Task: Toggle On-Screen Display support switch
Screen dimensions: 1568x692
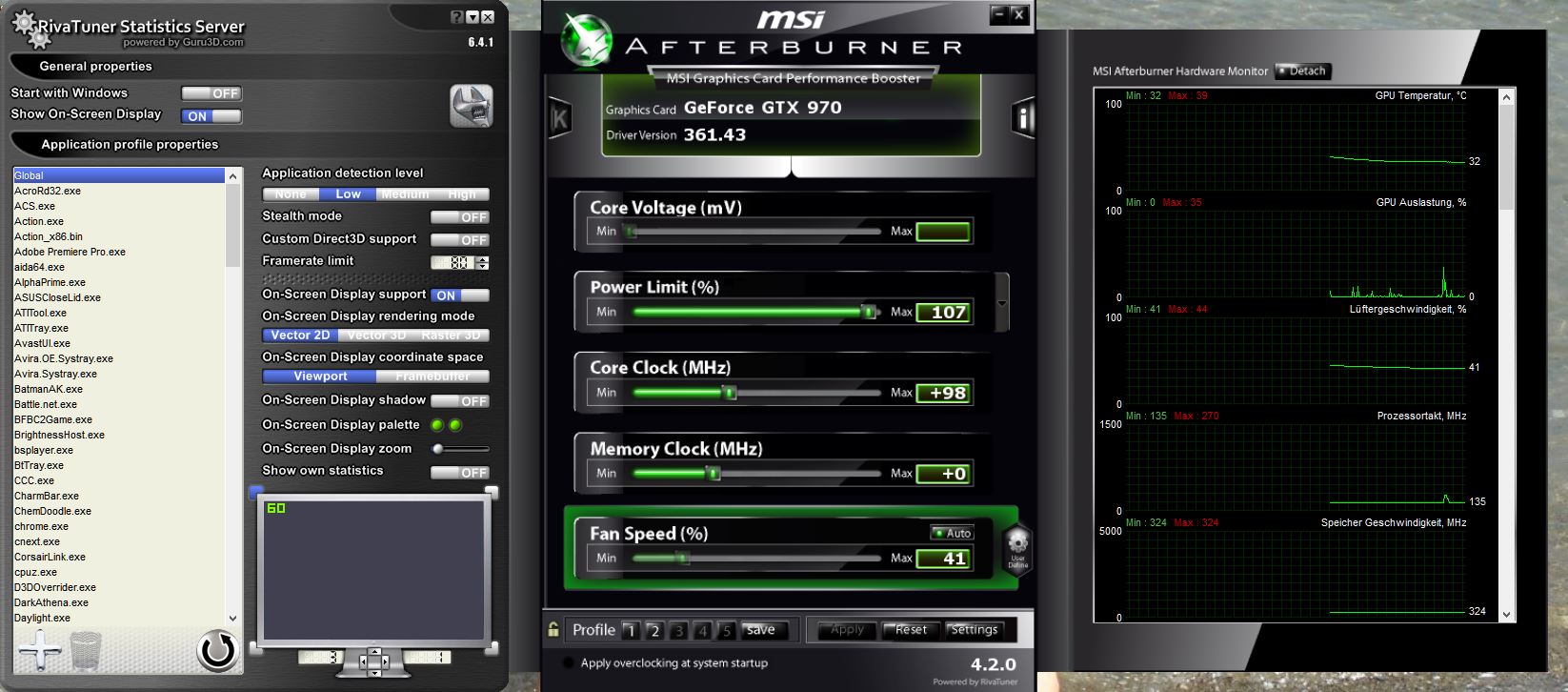Action: click(x=460, y=295)
